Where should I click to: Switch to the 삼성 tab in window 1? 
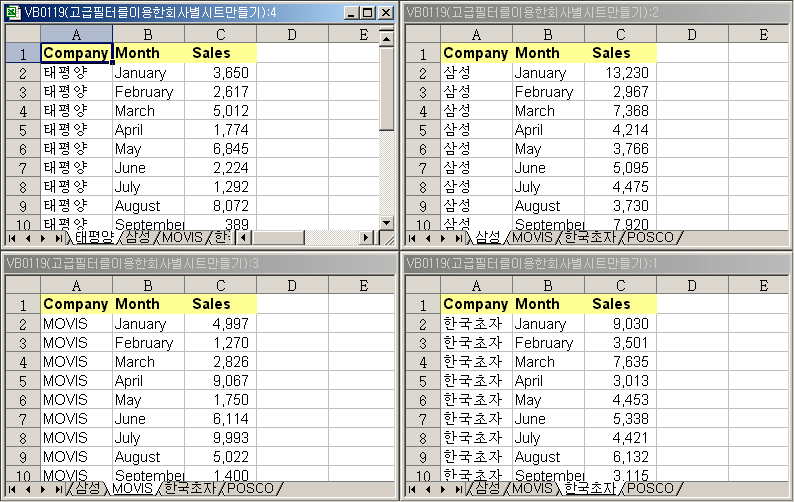[487, 489]
